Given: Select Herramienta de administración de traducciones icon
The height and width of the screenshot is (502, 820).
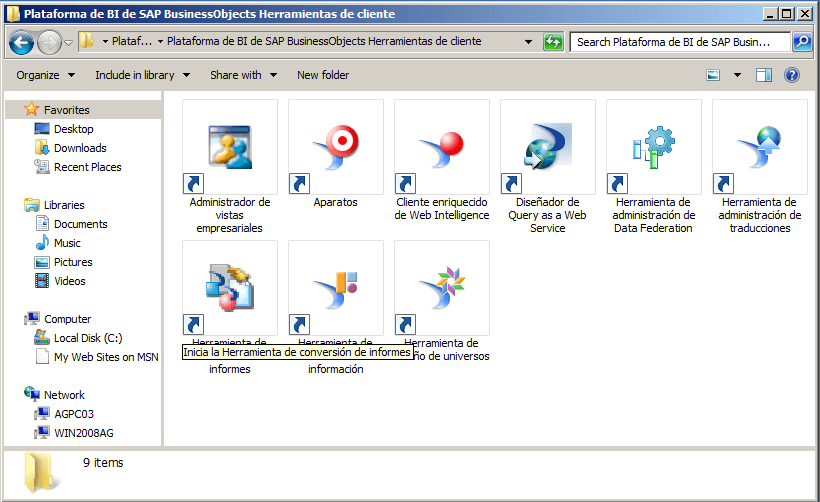Looking at the screenshot, I should click(760, 147).
